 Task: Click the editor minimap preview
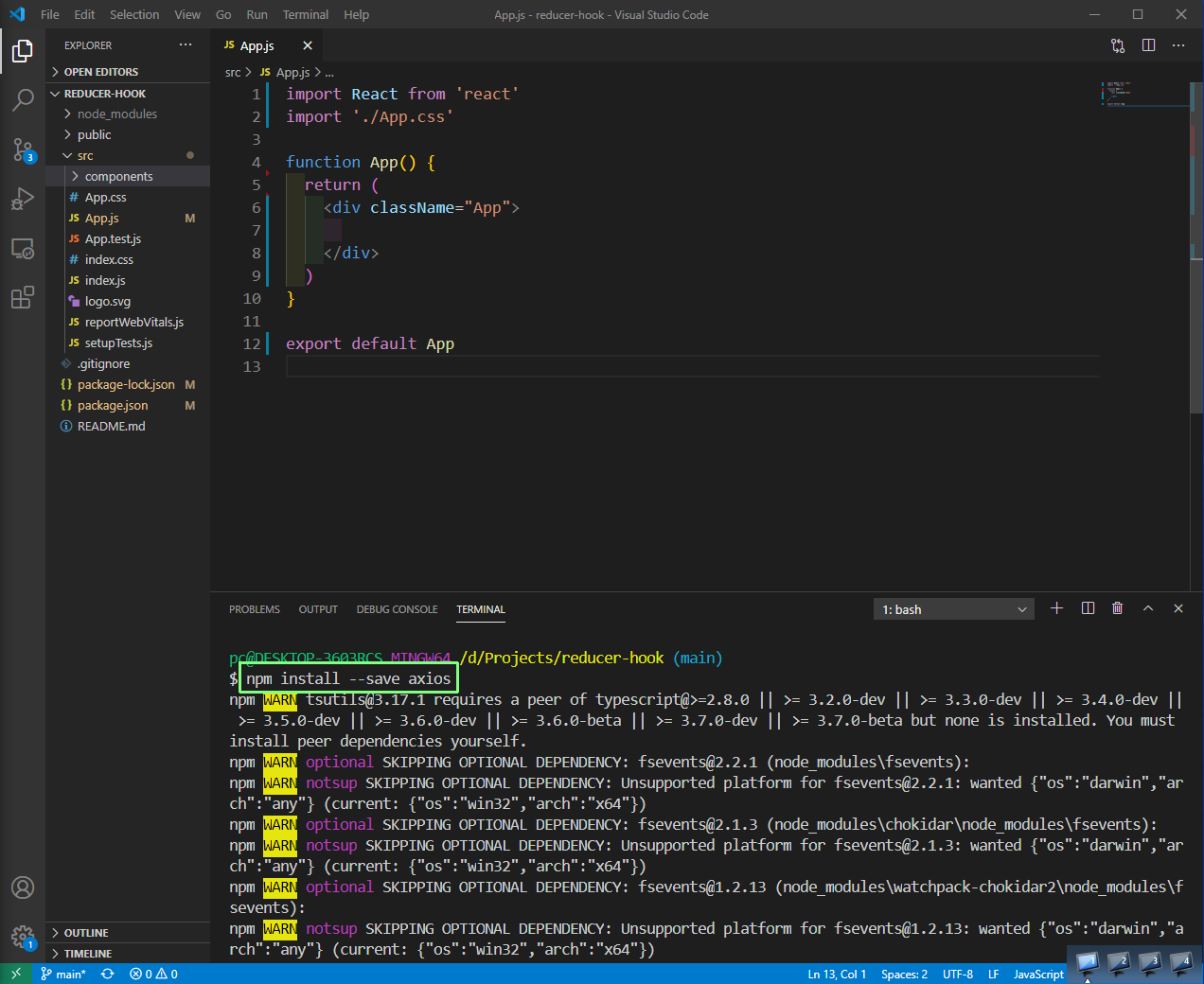tap(1144, 94)
